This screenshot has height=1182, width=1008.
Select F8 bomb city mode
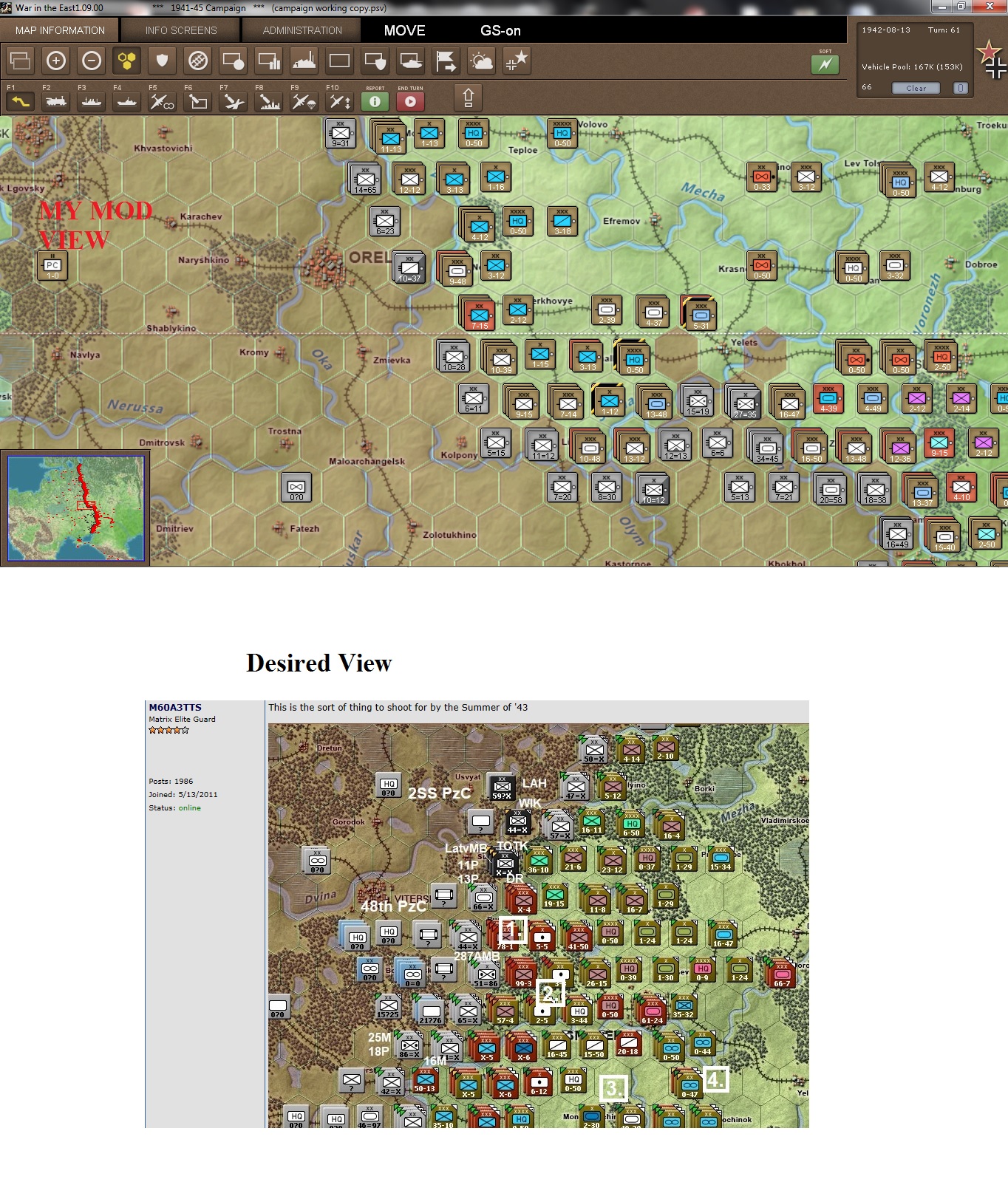[x=269, y=101]
